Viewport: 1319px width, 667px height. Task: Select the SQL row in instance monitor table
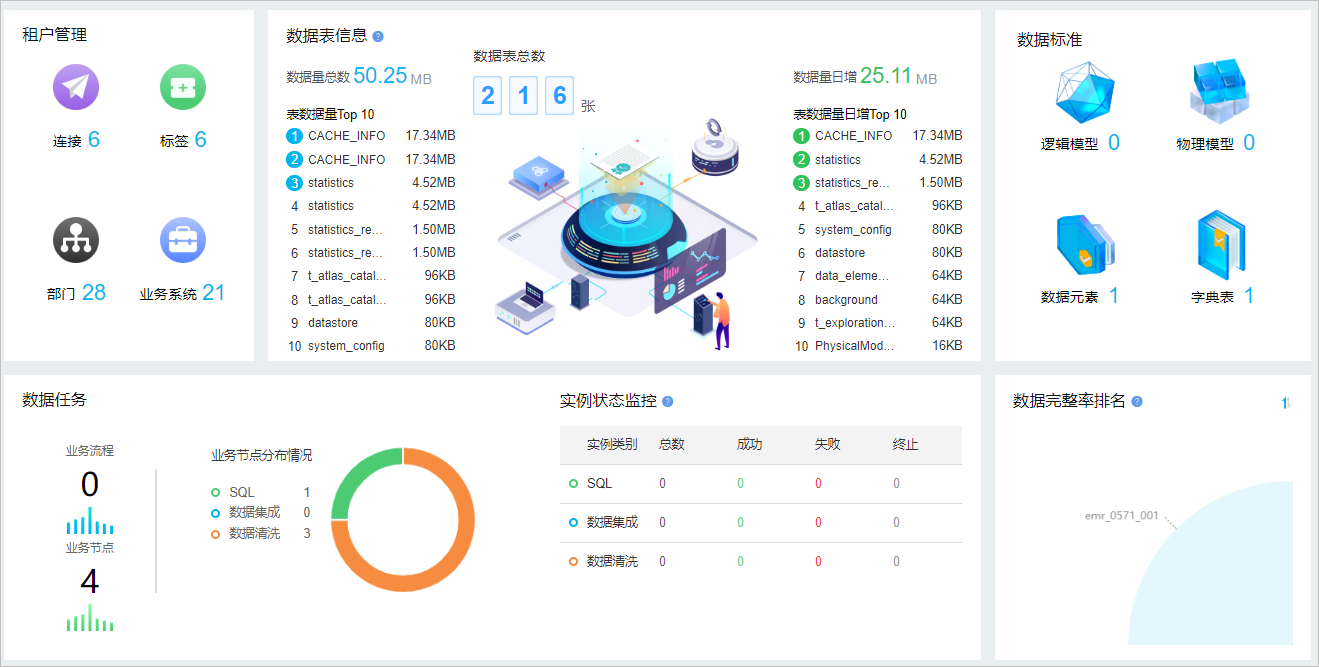tap(599, 484)
